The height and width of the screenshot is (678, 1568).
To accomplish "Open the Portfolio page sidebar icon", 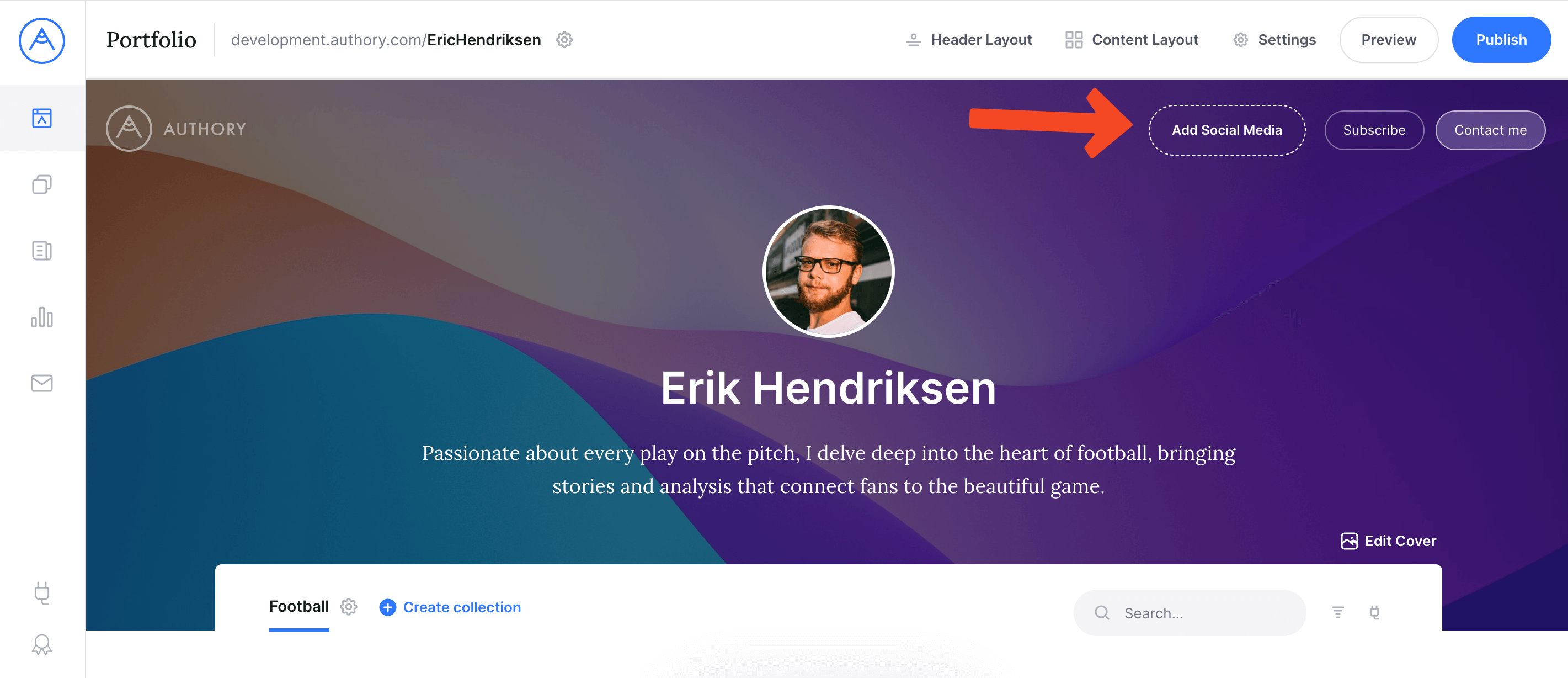I will (x=42, y=118).
